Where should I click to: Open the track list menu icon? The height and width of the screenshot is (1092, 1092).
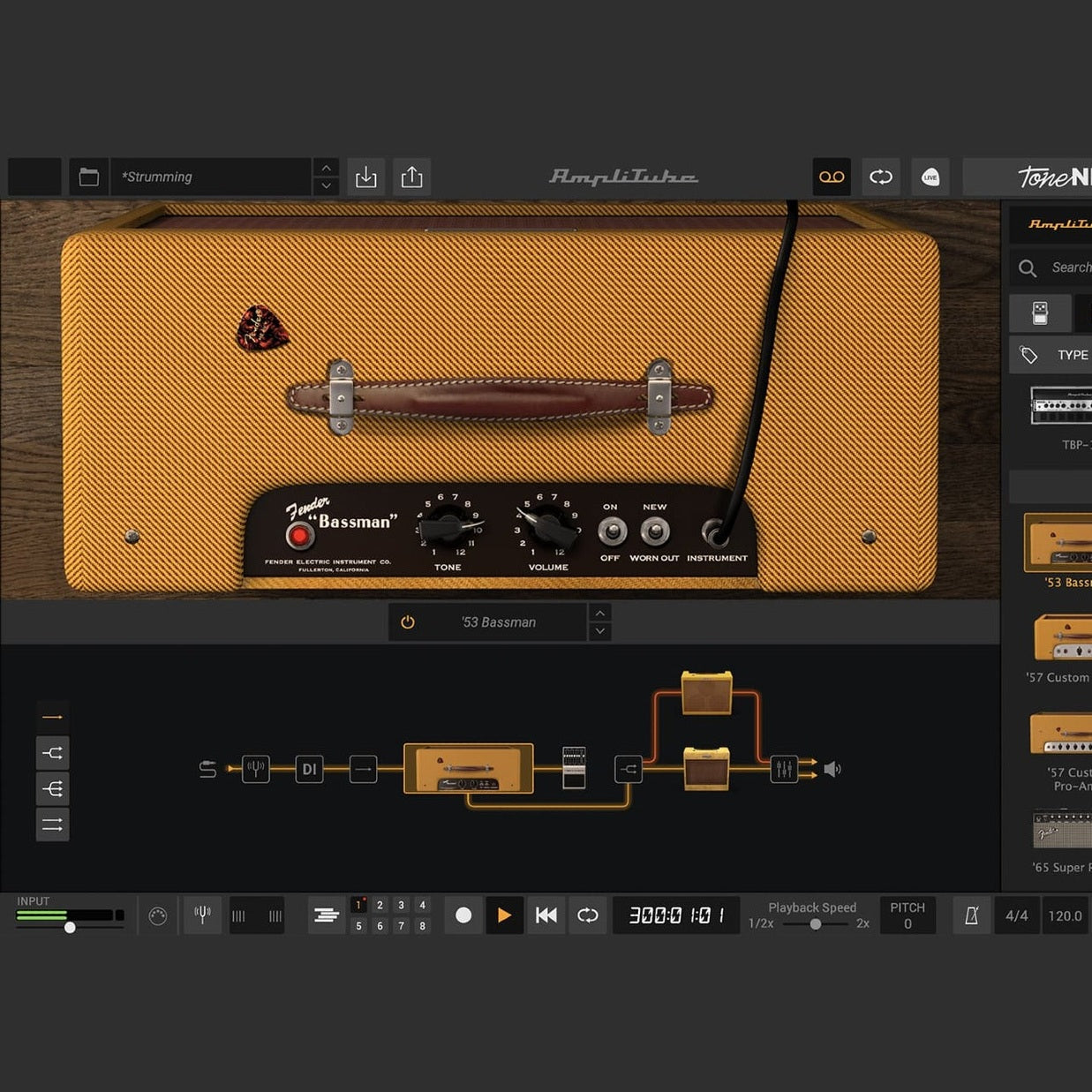pos(327,915)
